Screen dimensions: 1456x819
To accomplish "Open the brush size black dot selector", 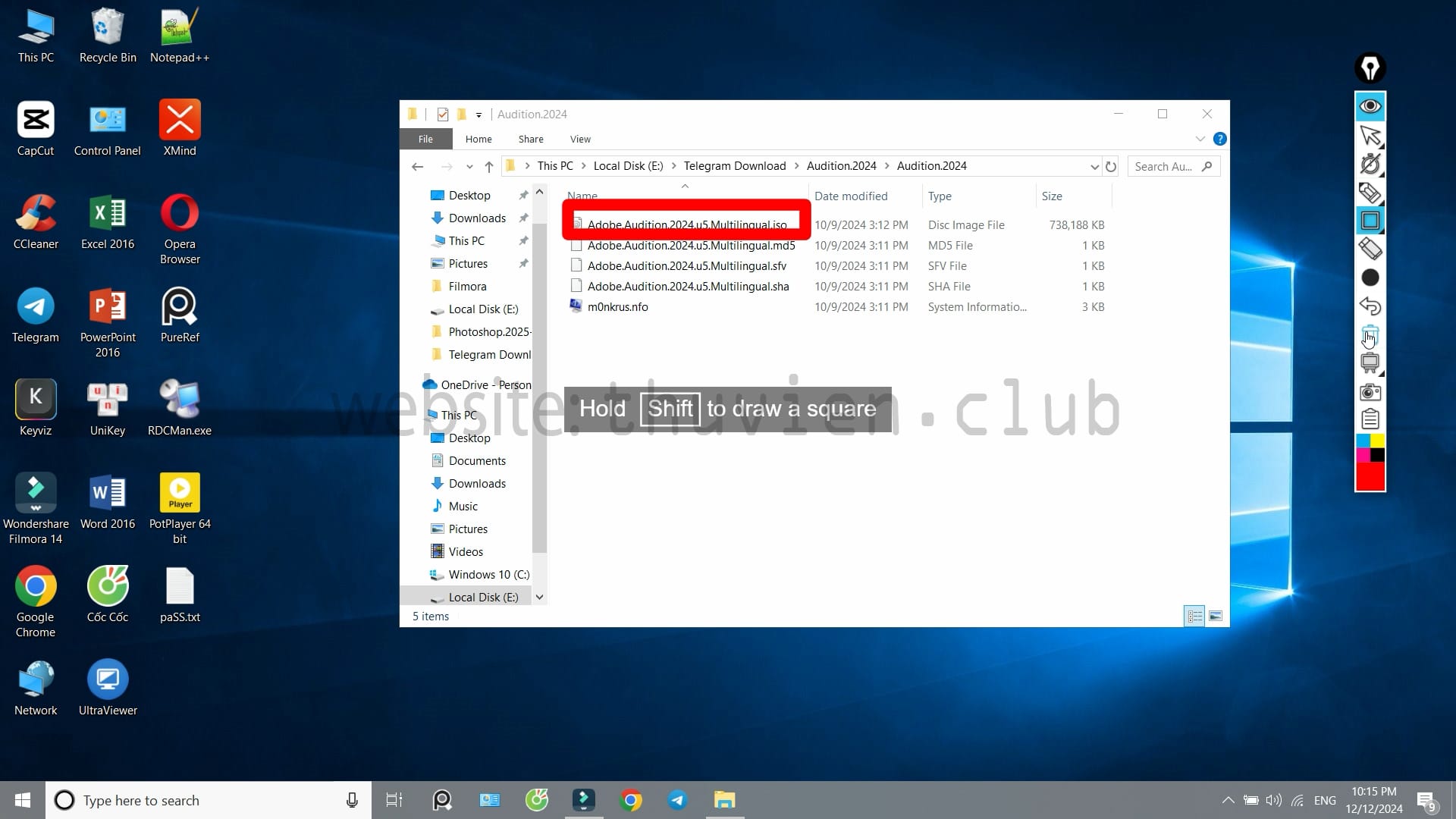I will (x=1370, y=278).
